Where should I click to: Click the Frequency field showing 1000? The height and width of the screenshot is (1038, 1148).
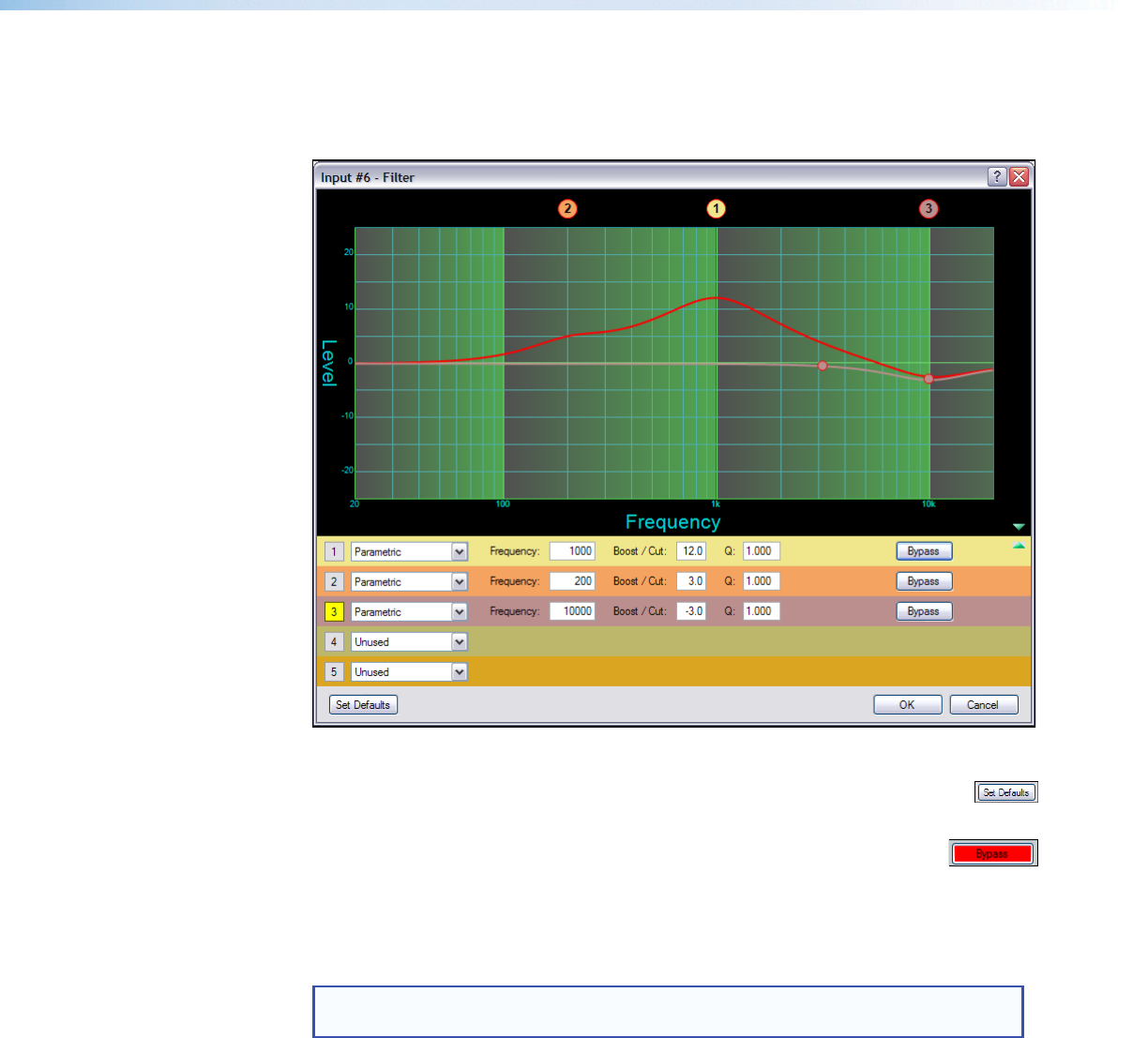tap(572, 551)
